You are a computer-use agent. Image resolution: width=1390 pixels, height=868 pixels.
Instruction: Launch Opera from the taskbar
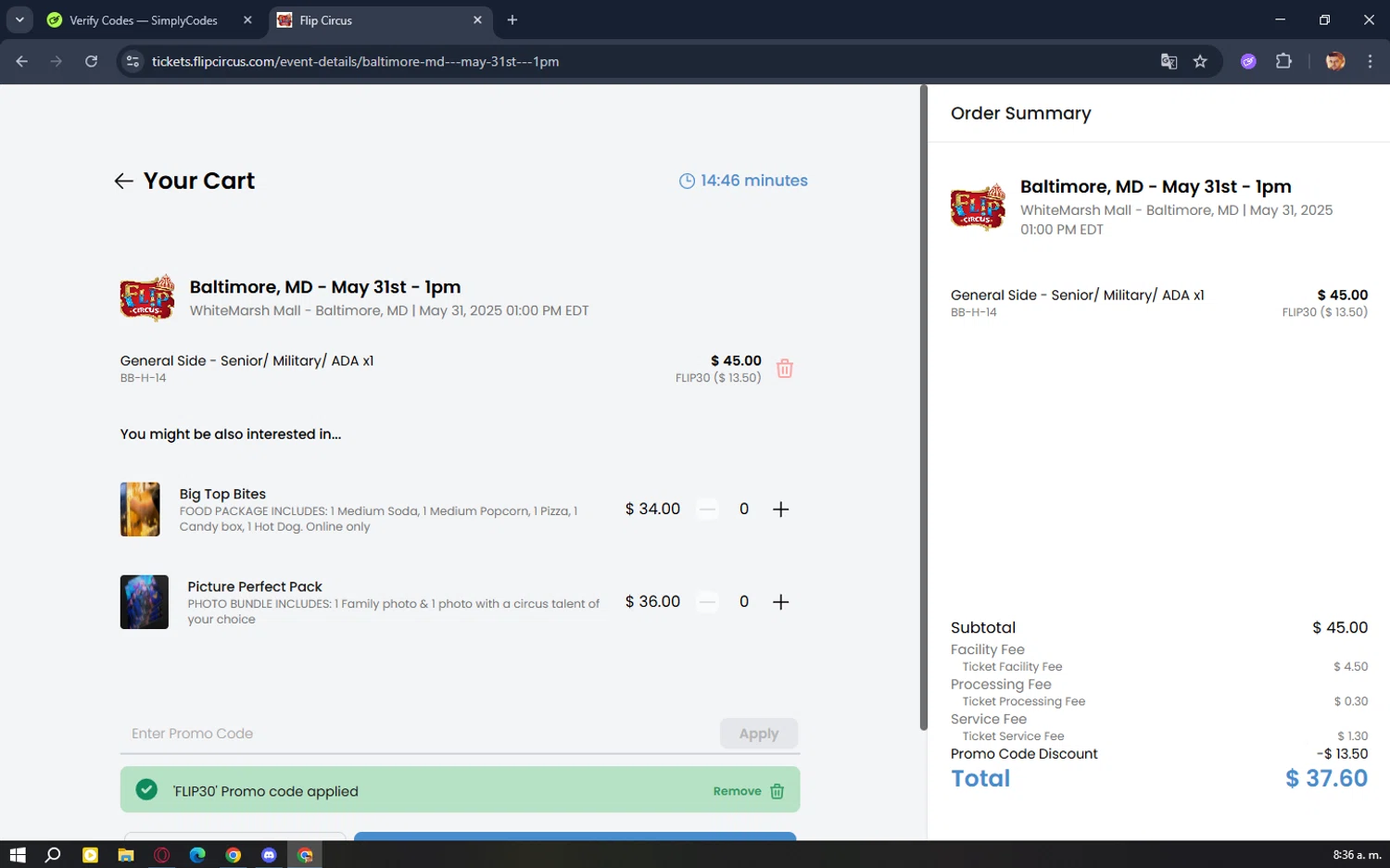(161, 855)
